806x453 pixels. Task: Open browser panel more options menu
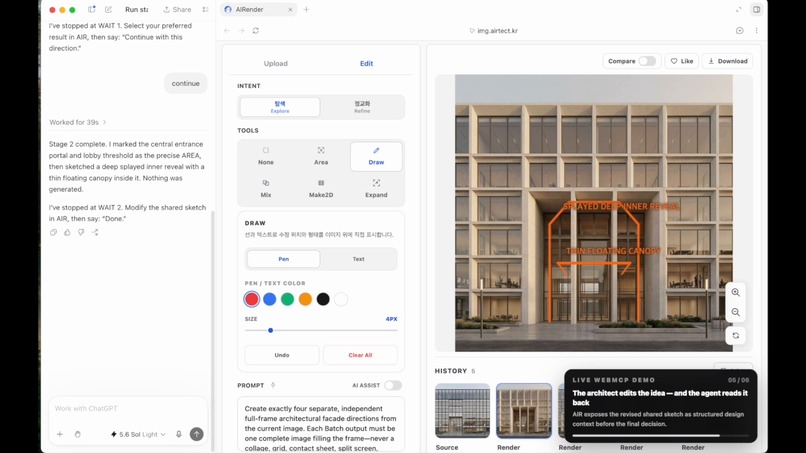(756, 30)
